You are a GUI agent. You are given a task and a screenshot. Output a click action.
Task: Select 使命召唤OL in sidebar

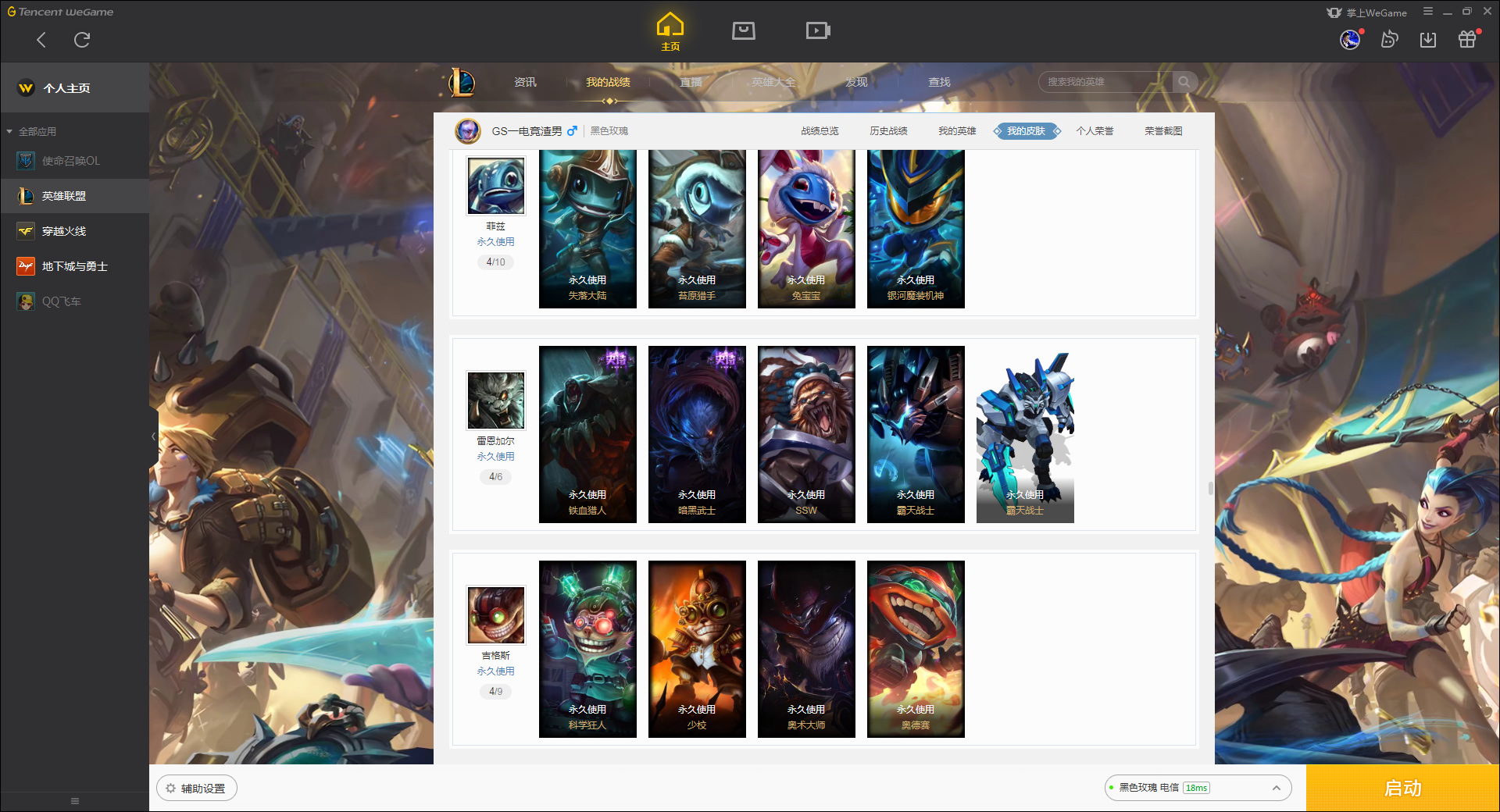74,161
